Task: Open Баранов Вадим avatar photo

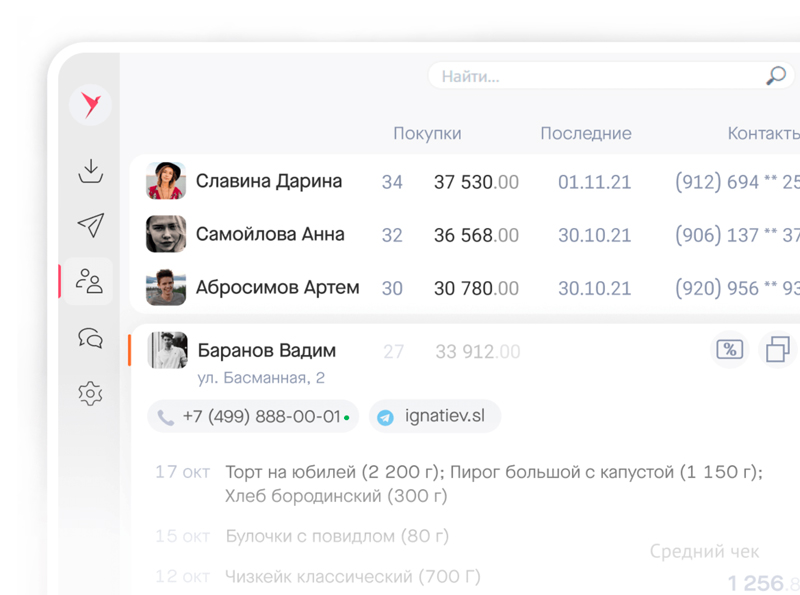Action: (167, 350)
